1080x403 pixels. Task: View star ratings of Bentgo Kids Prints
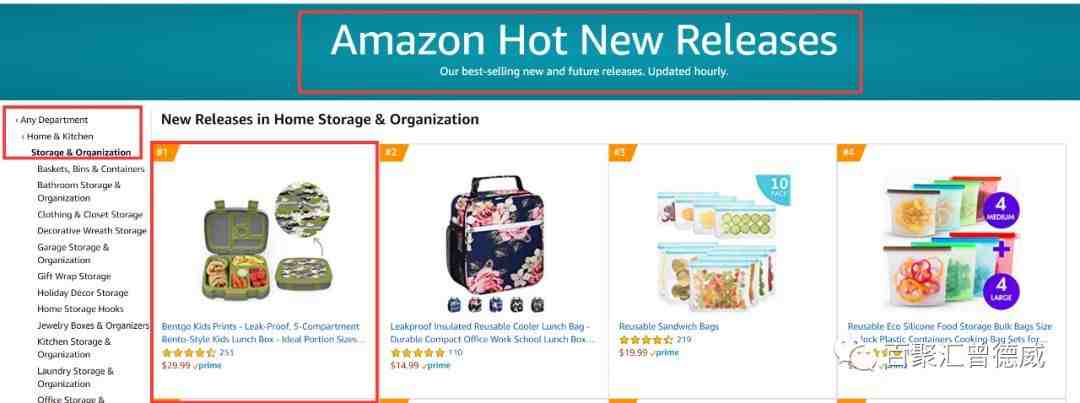tap(189, 353)
